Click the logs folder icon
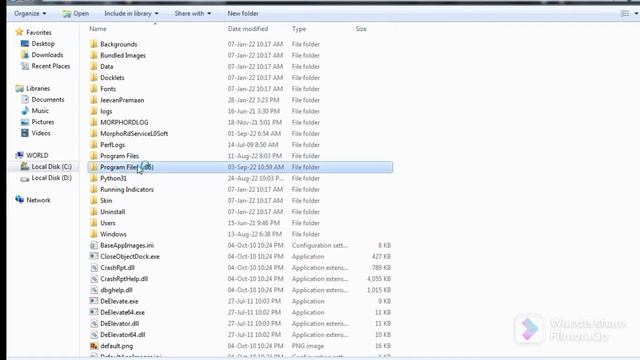Image resolution: width=640 pixels, height=360 pixels. click(94, 111)
